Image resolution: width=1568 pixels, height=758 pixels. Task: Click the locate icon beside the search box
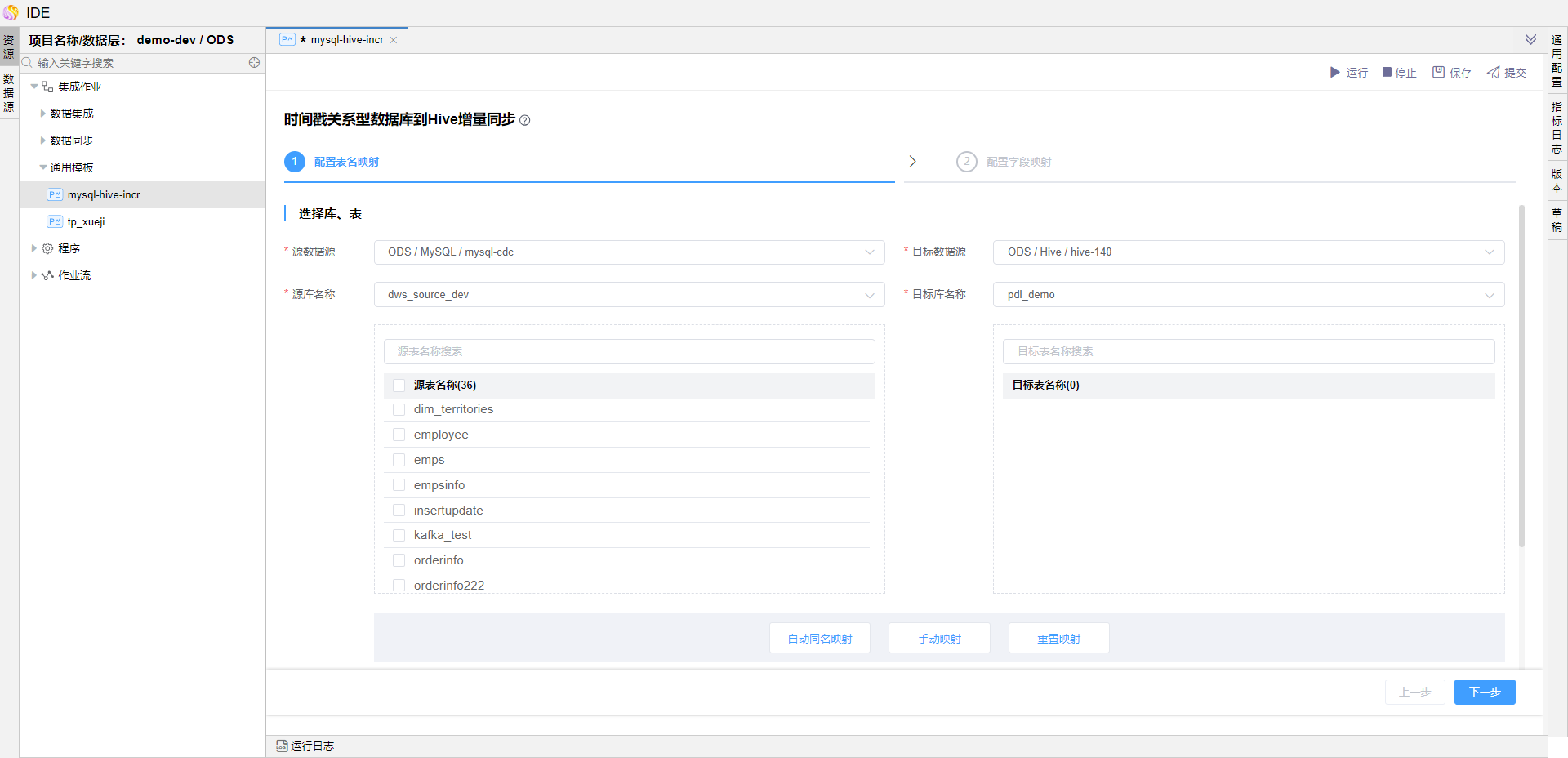(254, 63)
